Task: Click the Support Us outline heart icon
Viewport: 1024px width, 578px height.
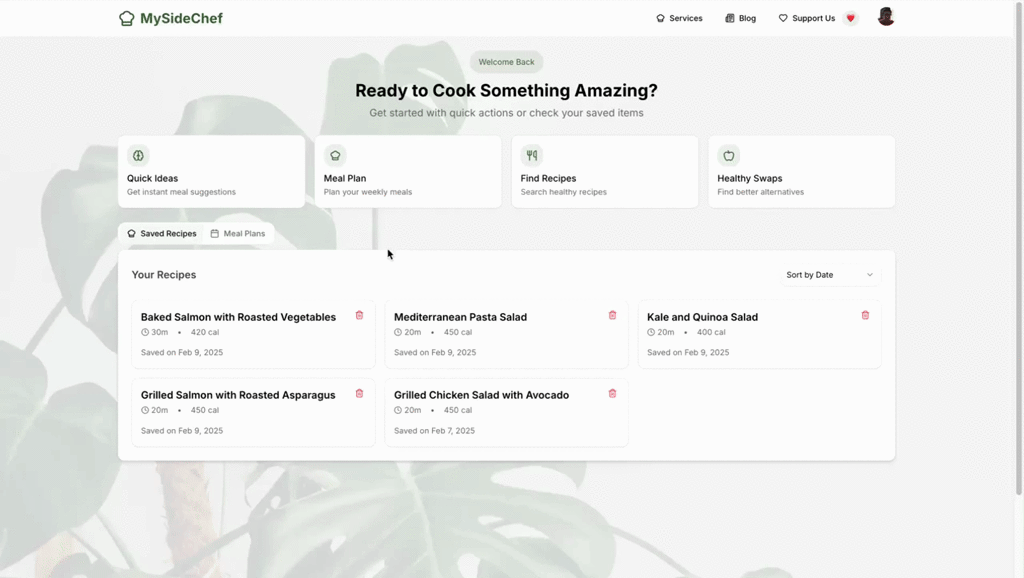Action: tap(783, 18)
